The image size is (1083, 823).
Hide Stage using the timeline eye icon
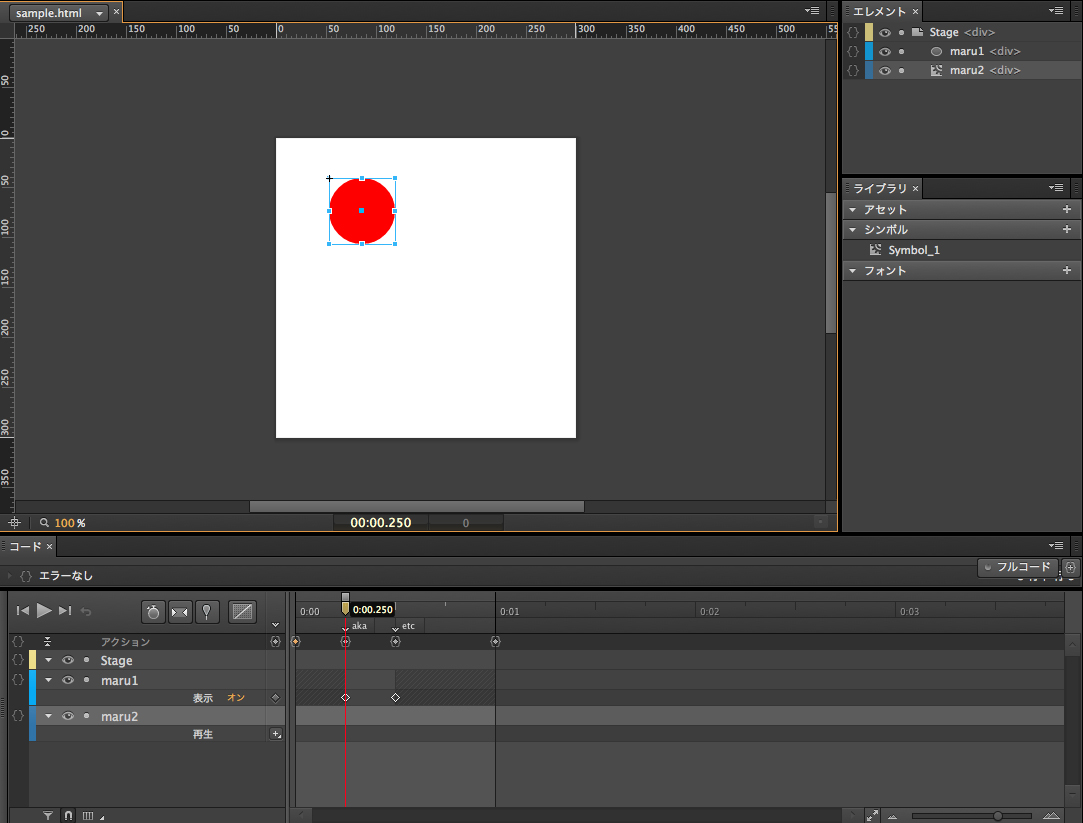68,660
